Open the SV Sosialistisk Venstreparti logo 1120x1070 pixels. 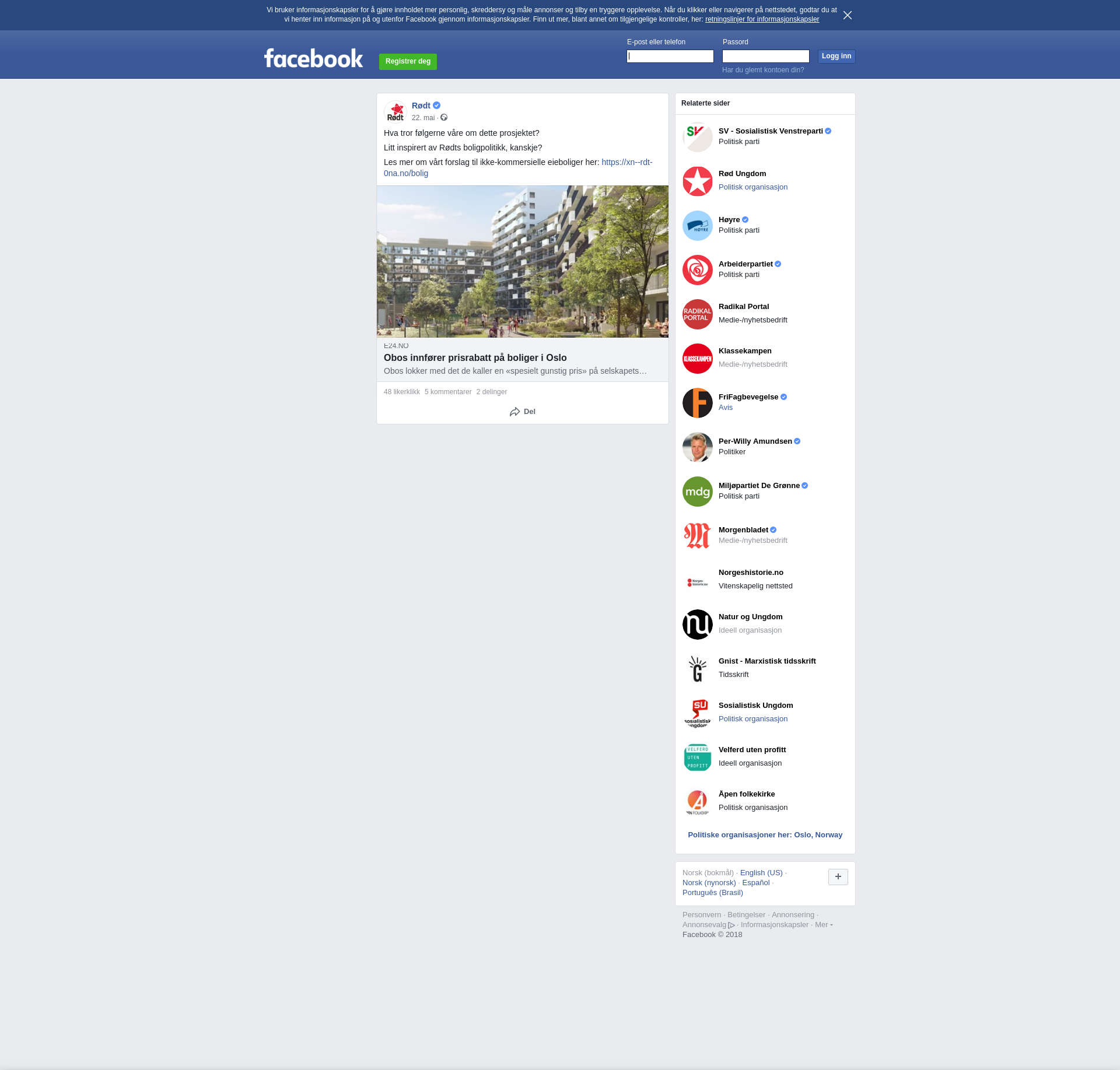pyautogui.click(x=698, y=137)
